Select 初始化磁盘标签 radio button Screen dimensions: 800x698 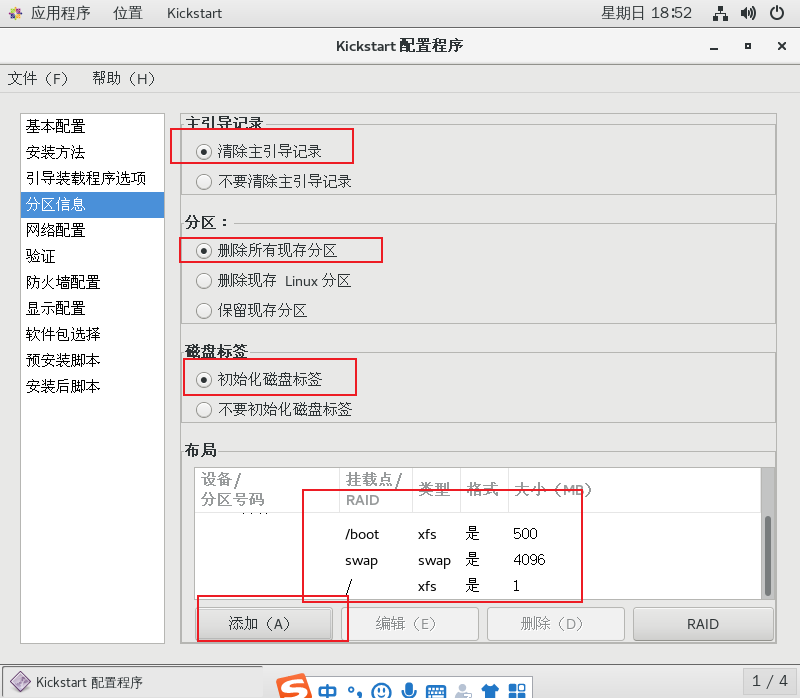(x=204, y=380)
